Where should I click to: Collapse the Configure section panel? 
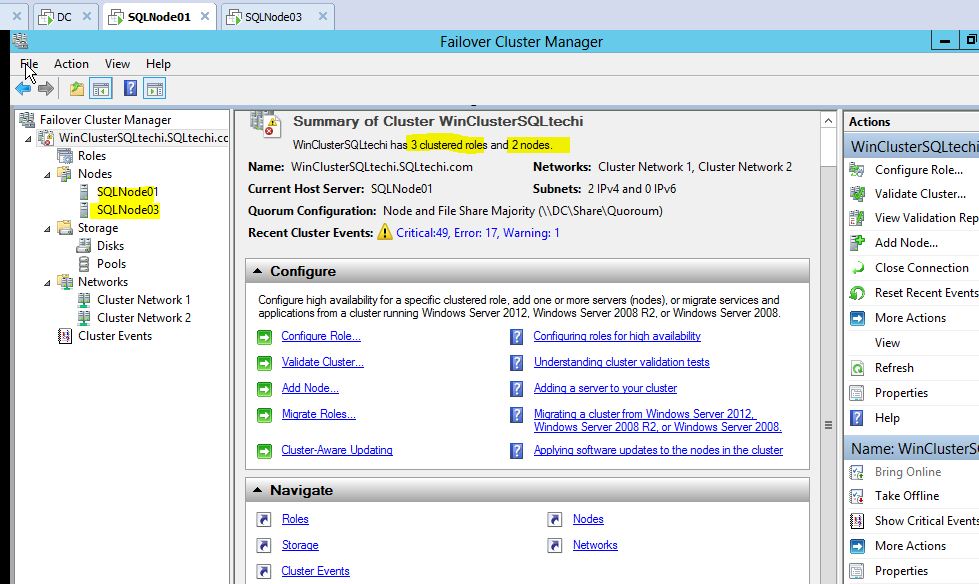(x=255, y=271)
